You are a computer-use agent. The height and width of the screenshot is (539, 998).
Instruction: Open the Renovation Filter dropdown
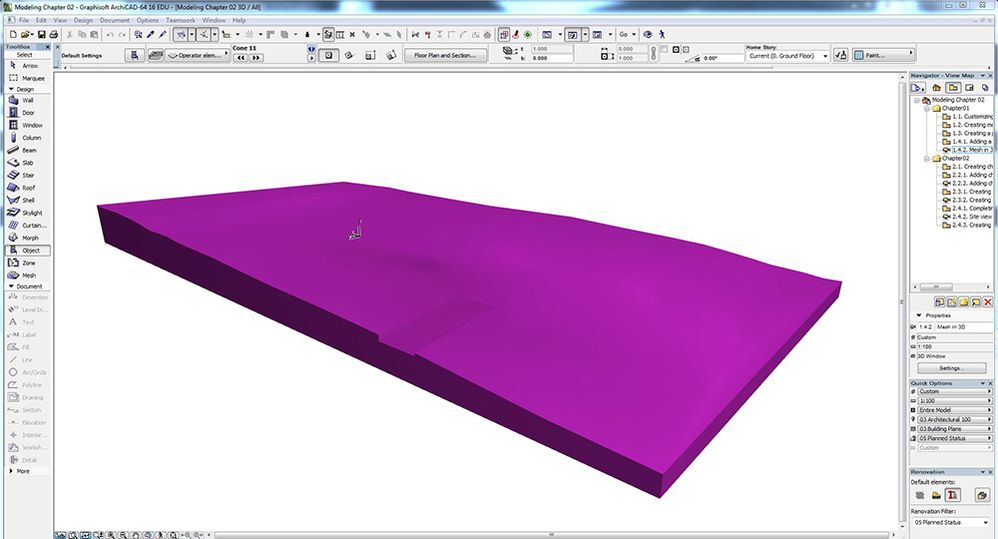pos(951,522)
